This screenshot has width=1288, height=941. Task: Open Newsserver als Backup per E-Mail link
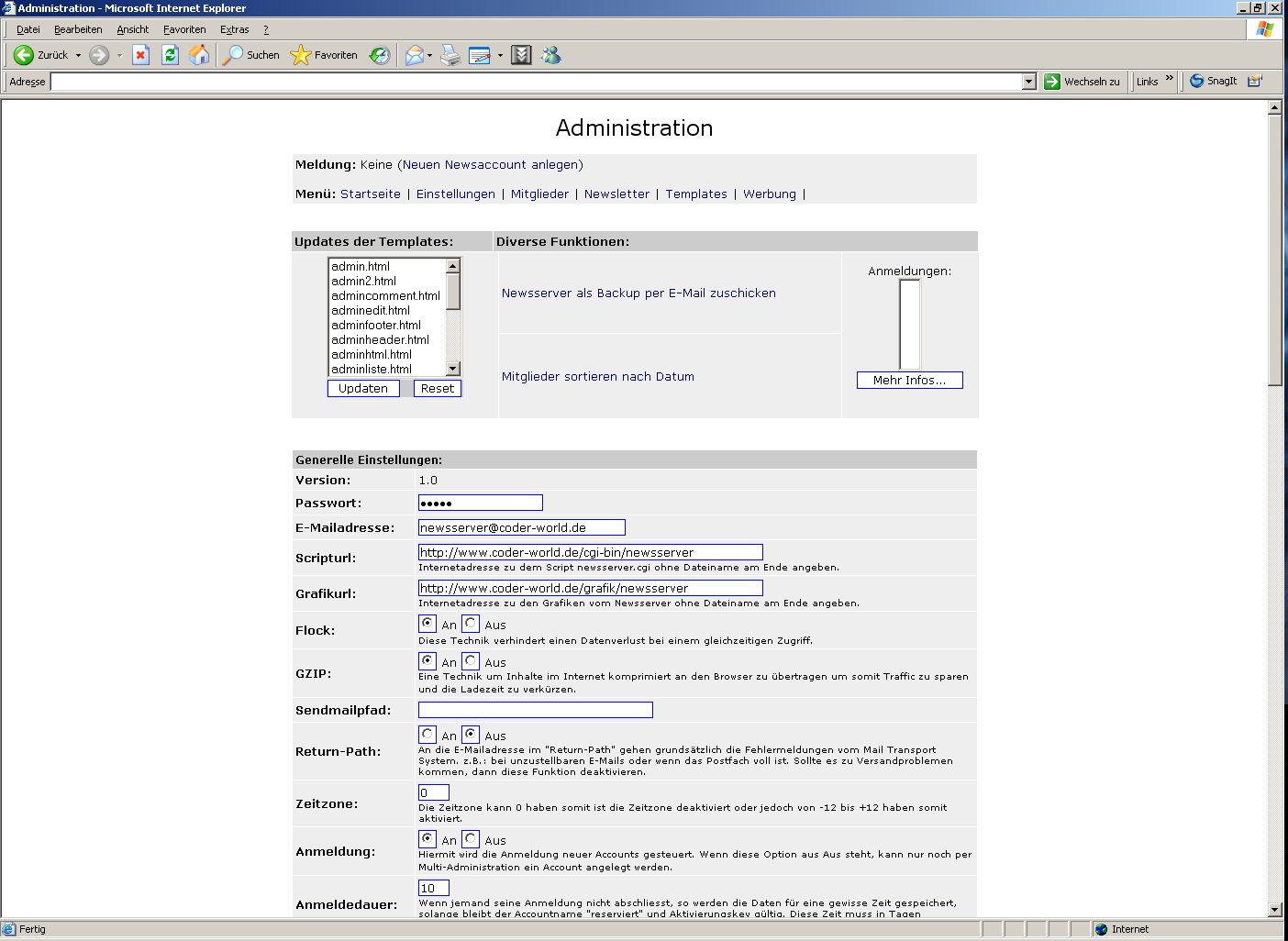click(x=638, y=293)
